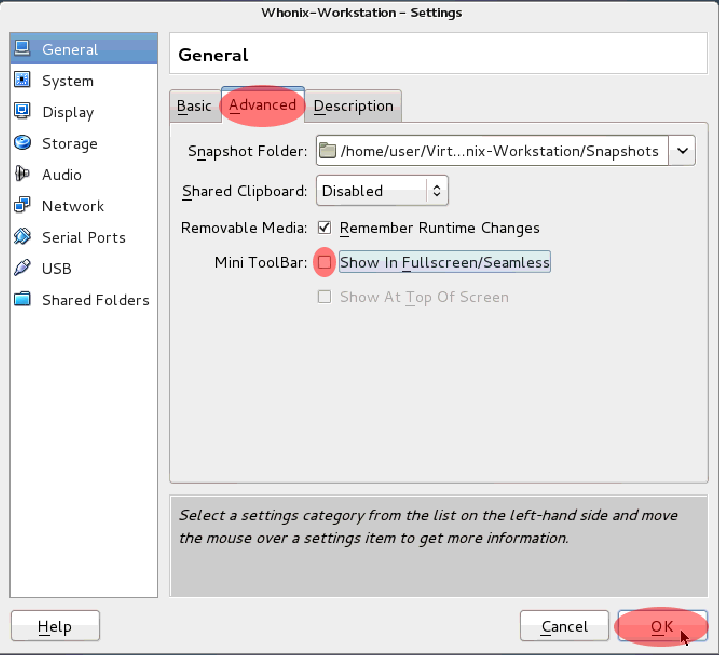Click the Audio speaker icon
The image size is (720, 655).
tap(22, 174)
